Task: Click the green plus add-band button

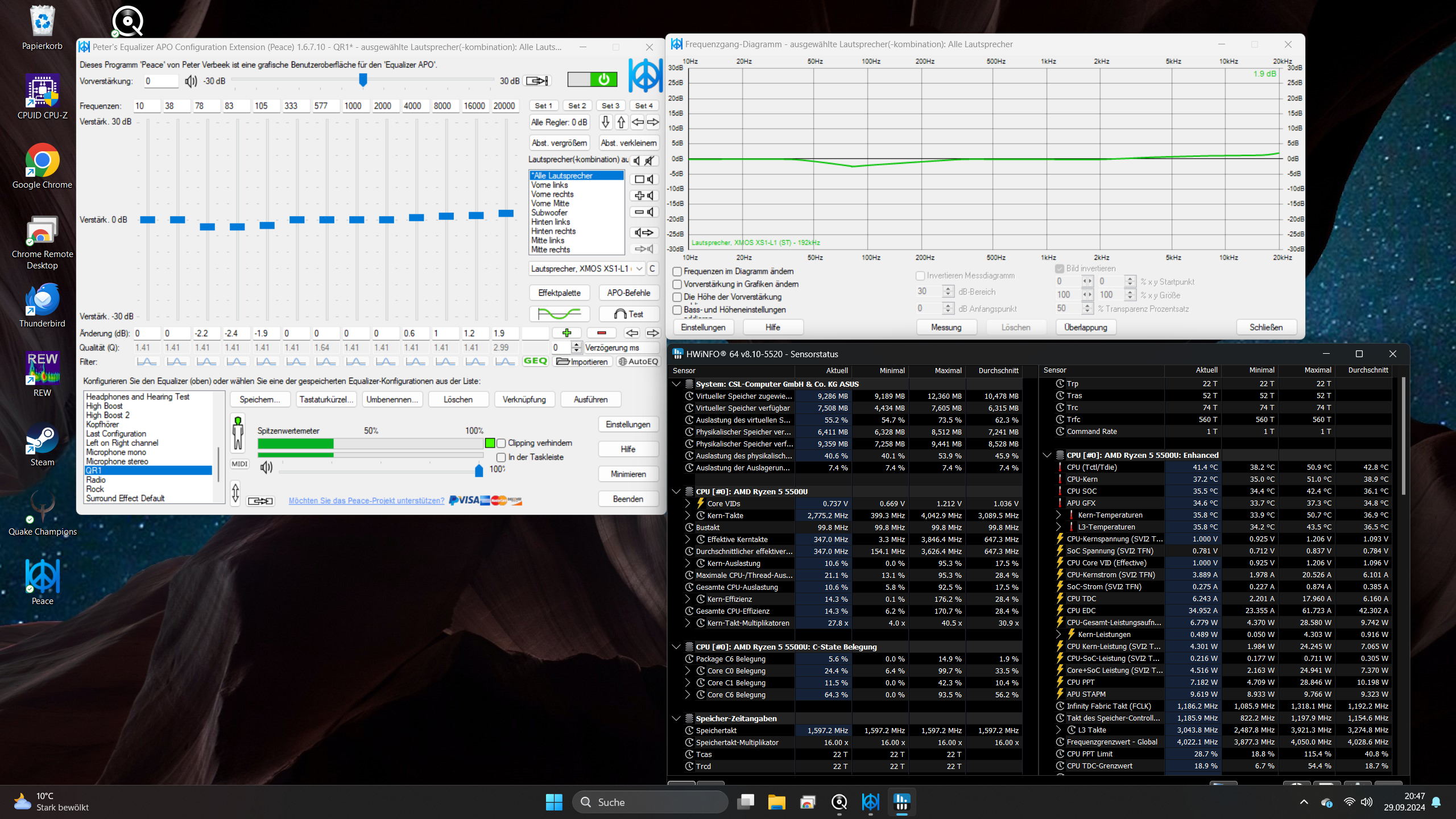Action: coord(566,333)
